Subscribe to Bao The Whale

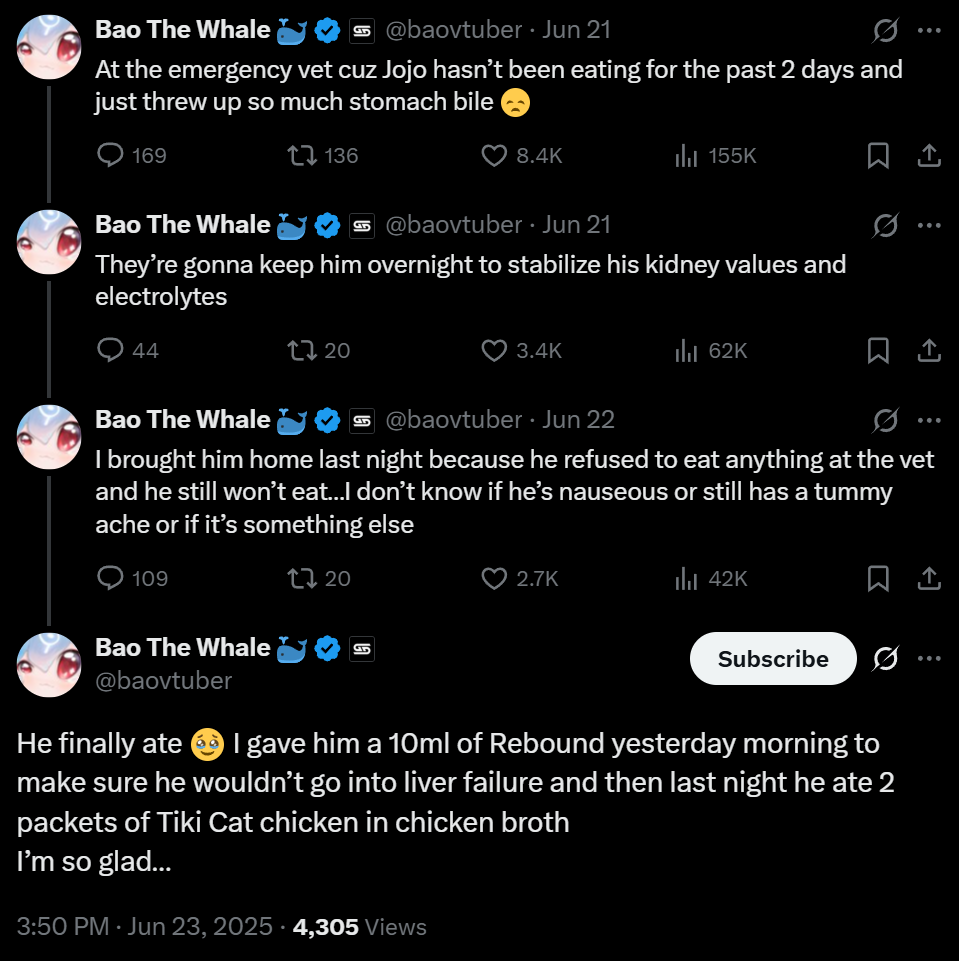pos(773,659)
